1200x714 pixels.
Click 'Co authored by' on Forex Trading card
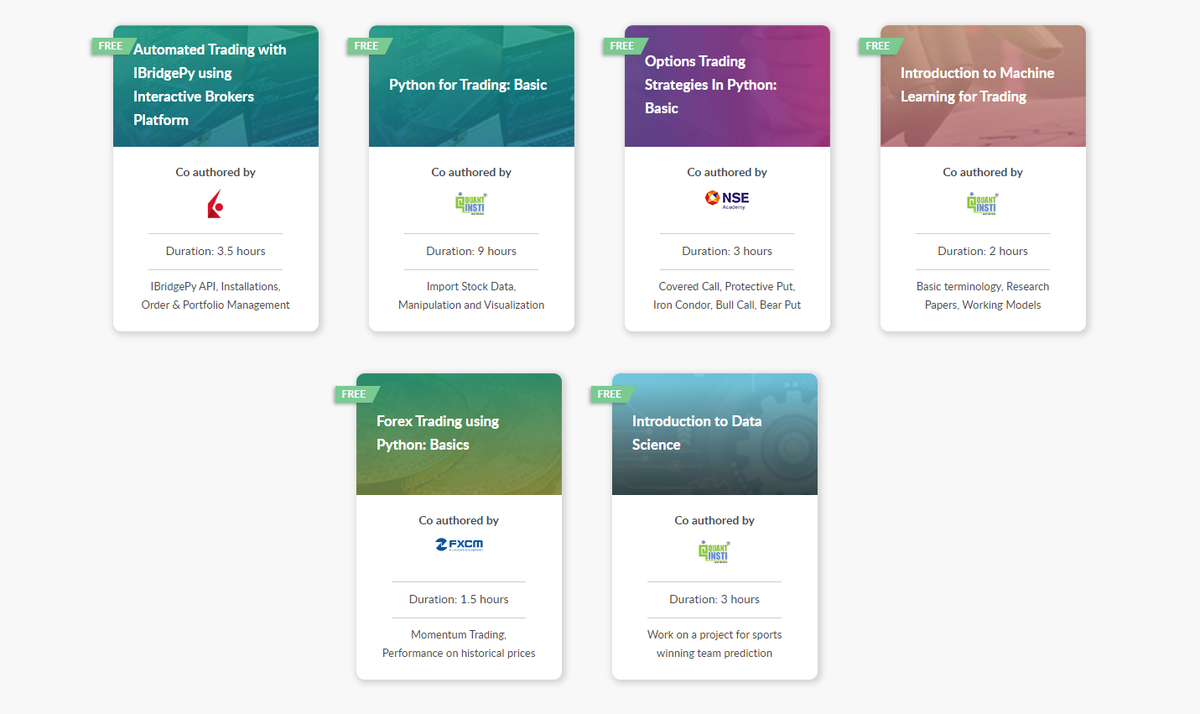(x=459, y=520)
